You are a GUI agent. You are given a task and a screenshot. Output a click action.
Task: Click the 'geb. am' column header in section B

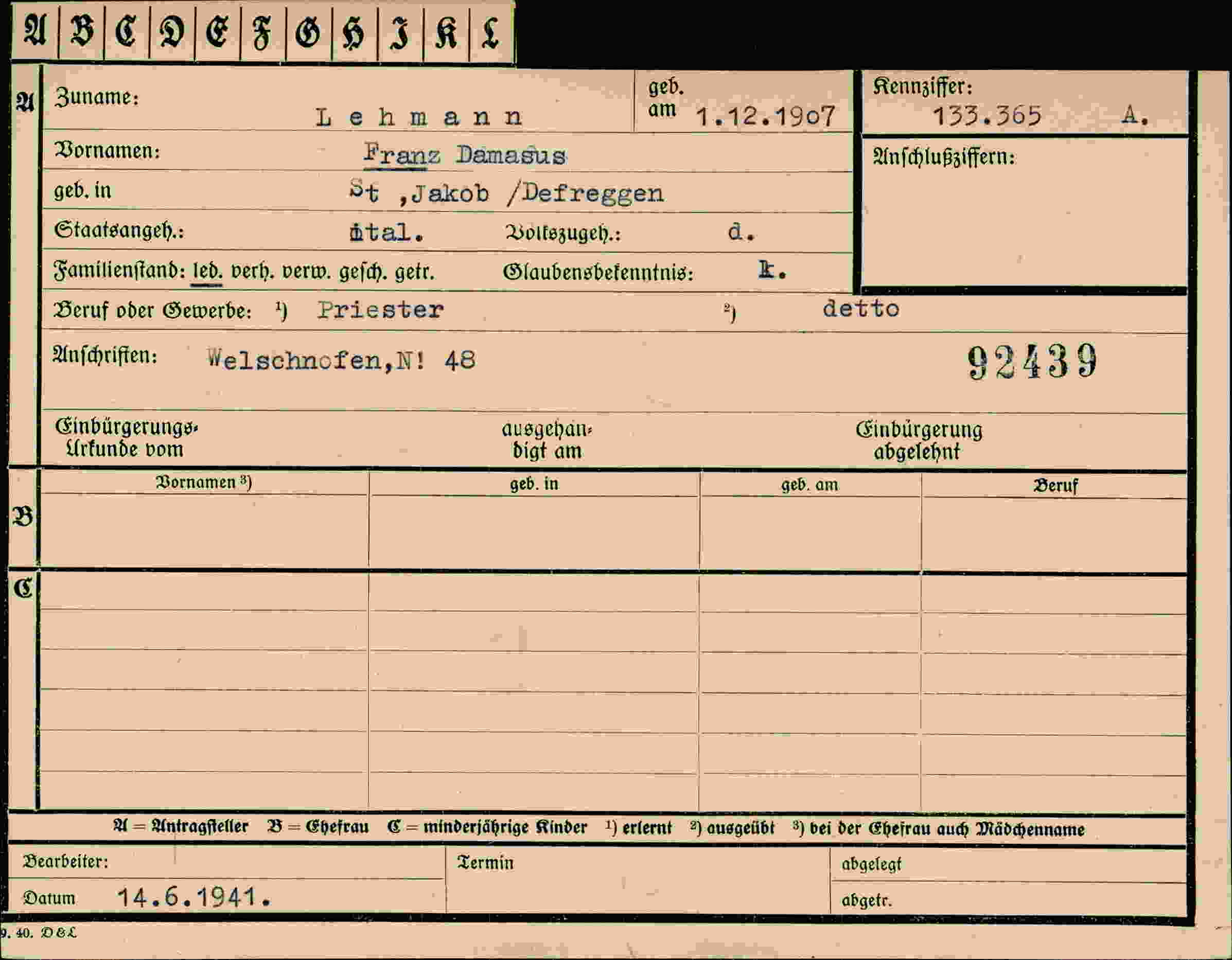pyautogui.click(x=809, y=485)
